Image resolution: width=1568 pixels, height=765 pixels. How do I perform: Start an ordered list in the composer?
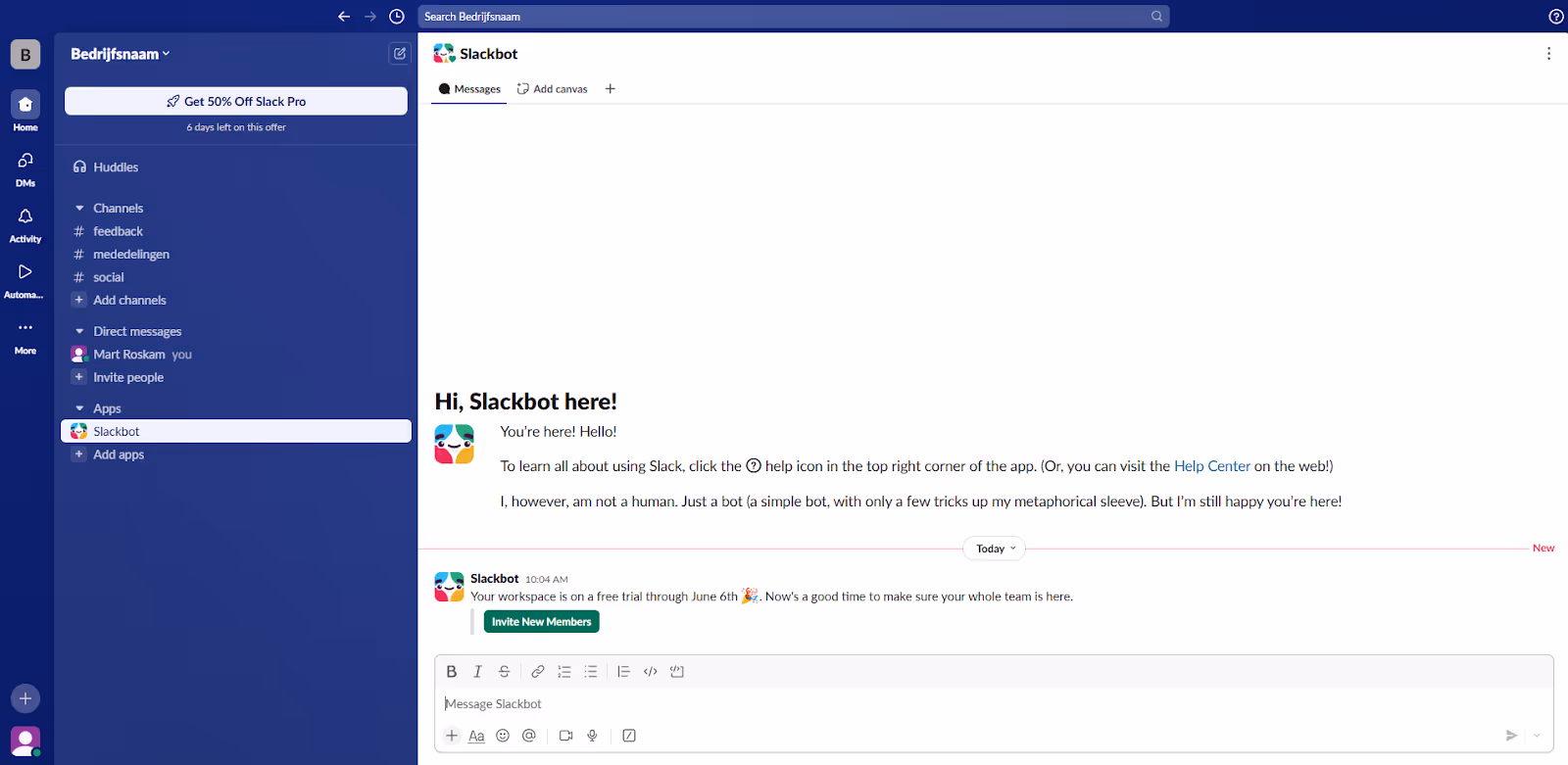[563, 672]
